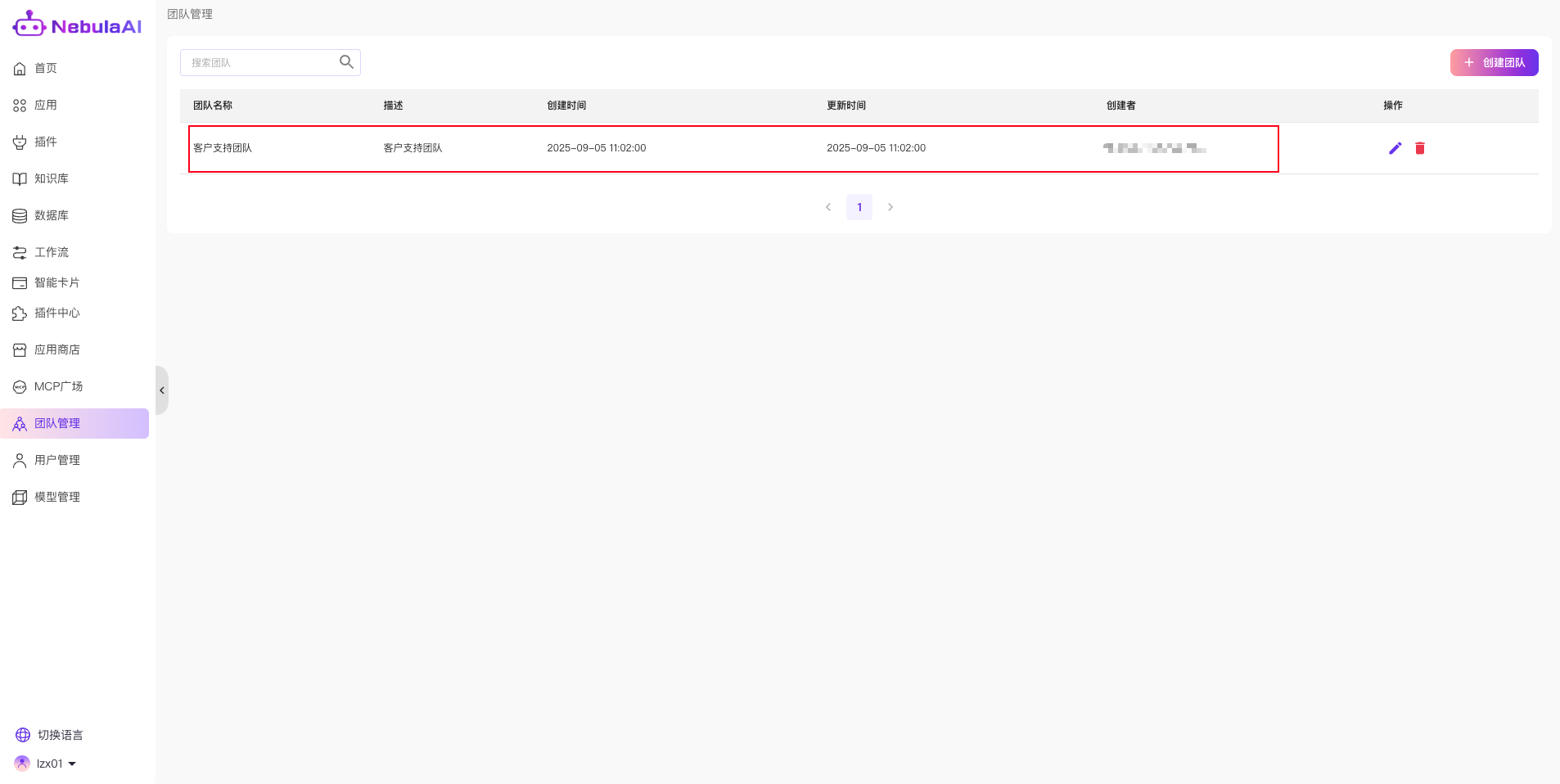Edit 客户支持团队 with the pencil icon

(x=1395, y=148)
